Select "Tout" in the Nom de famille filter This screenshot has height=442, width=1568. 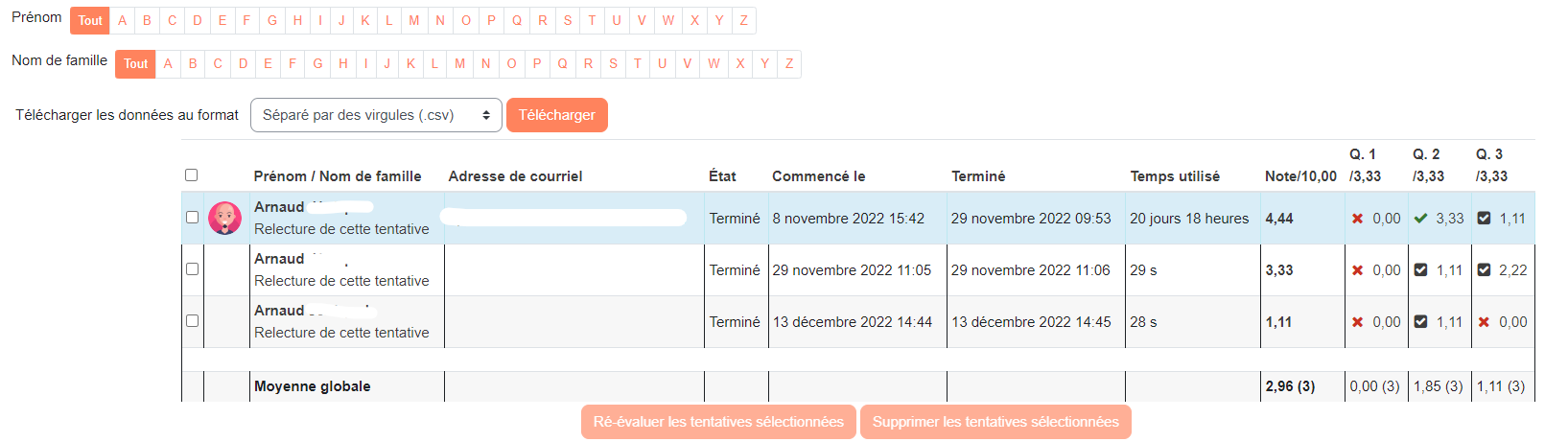point(135,64)
